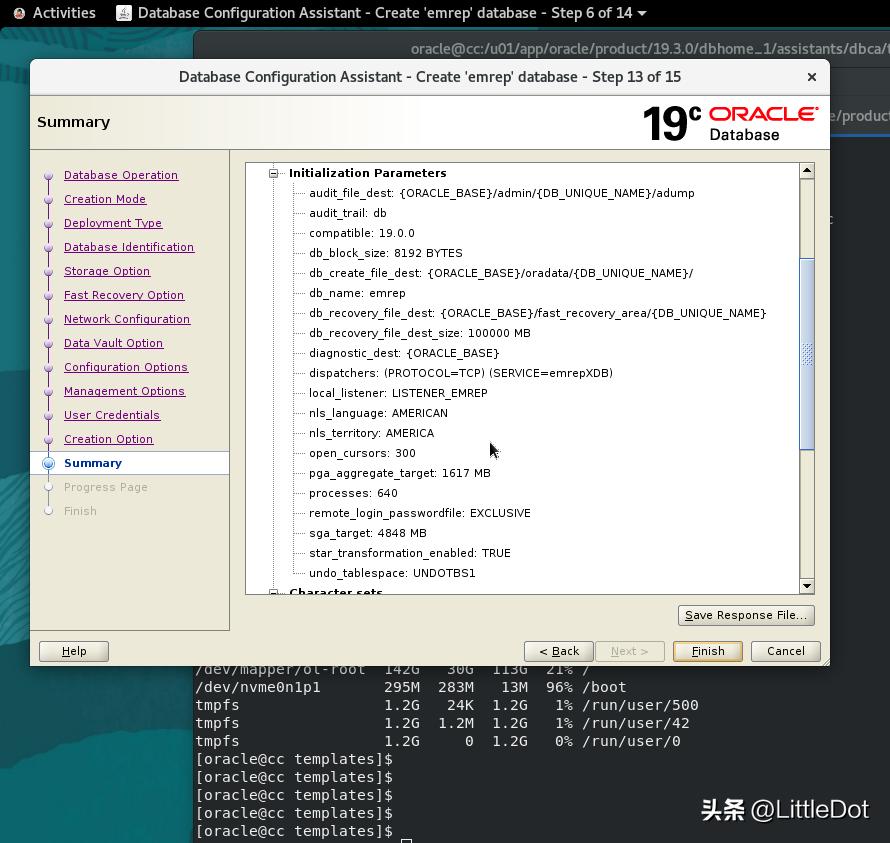Image resolution: width=890 pixels, height=843 pixels.
Task: Jump to Data Vault Option step
Action: (x=114, y=343)
